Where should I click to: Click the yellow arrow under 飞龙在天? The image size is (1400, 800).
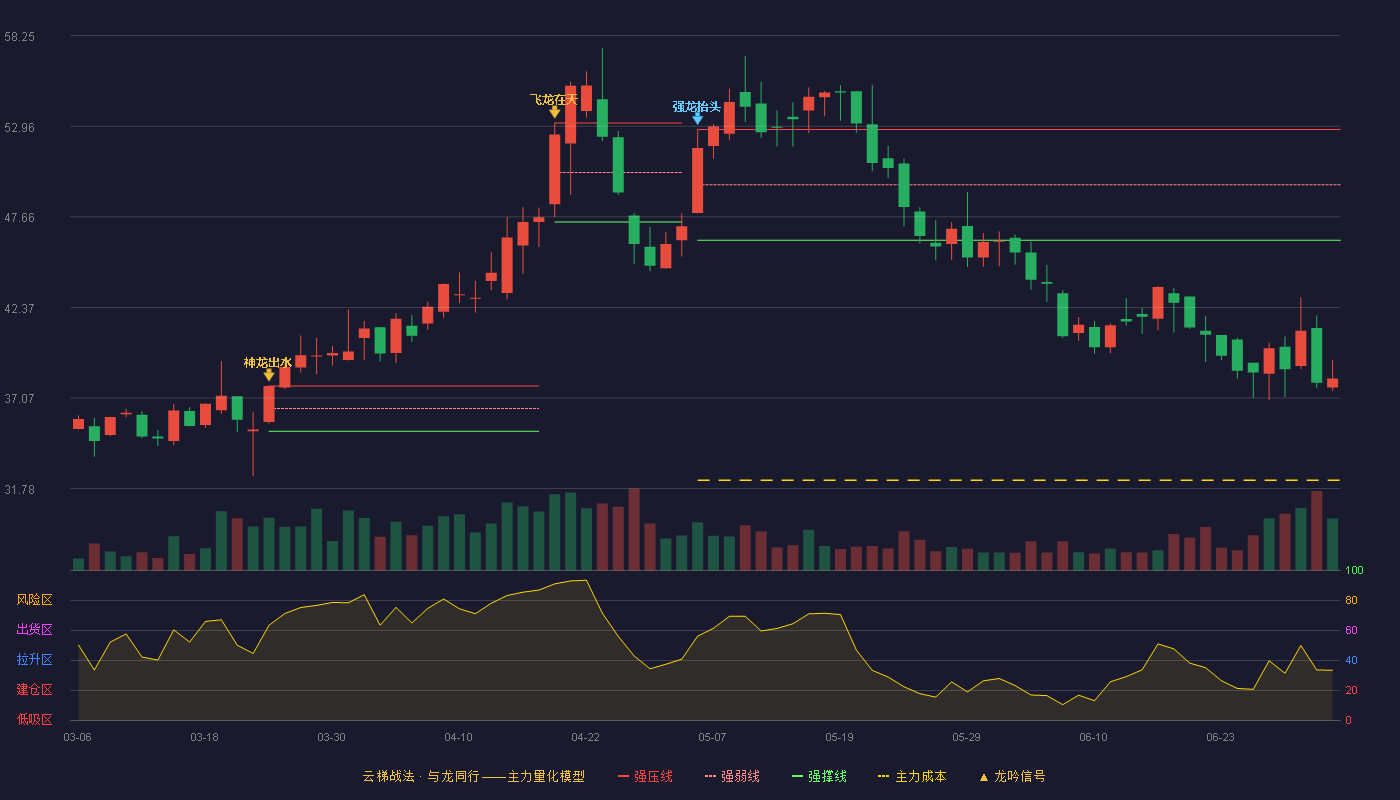[x=554, y=112]
